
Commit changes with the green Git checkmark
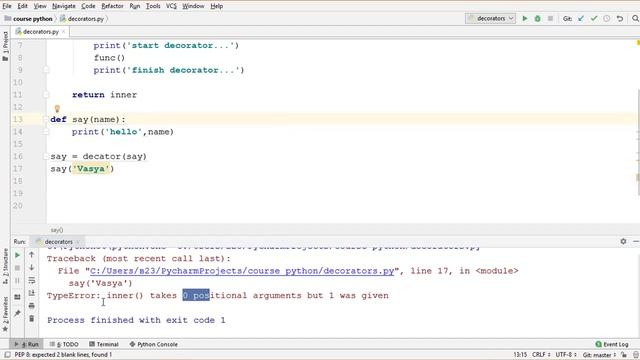(594, 18)
